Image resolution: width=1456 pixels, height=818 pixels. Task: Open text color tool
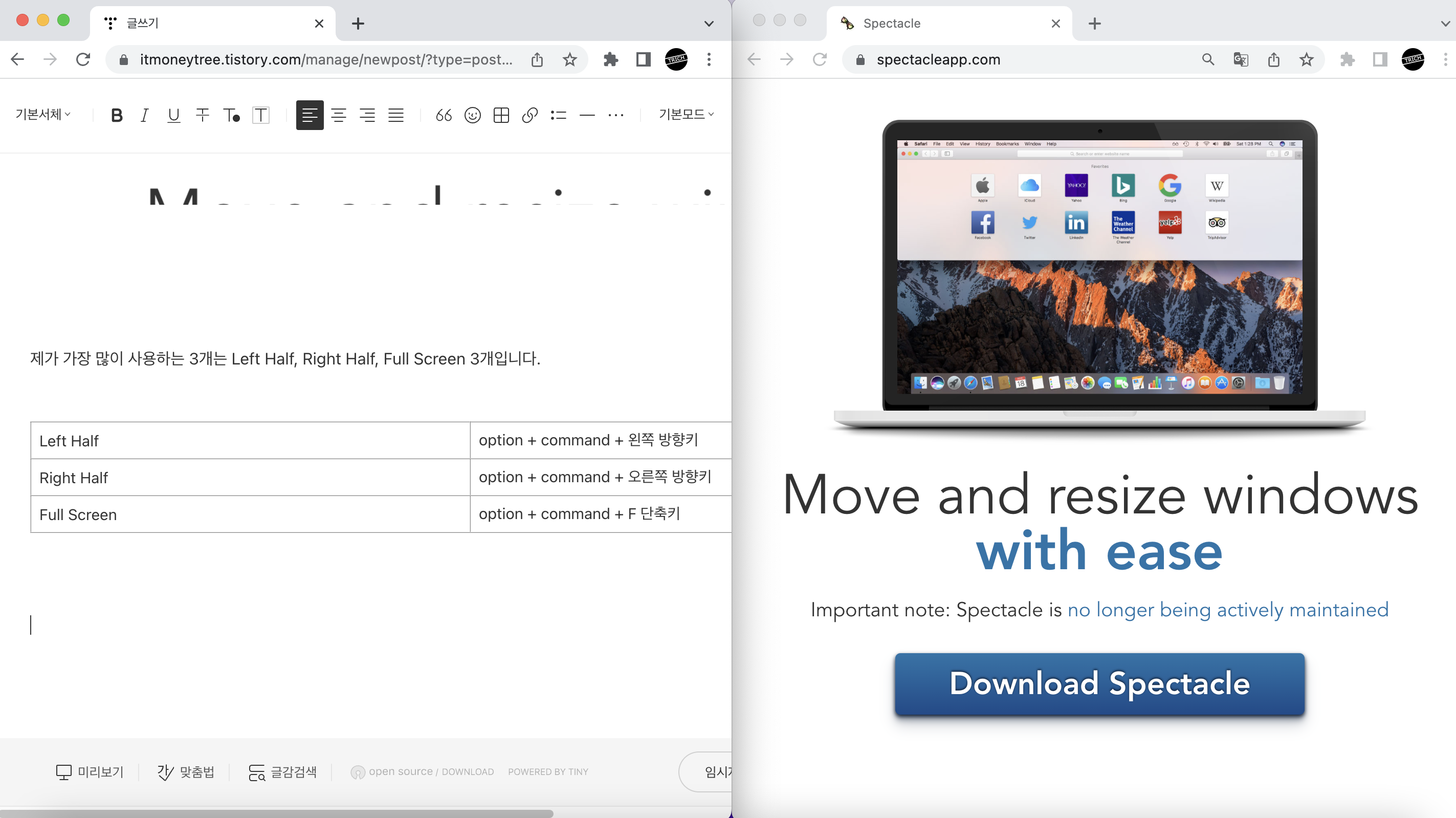pyautogui.click(x=231, y=115)
